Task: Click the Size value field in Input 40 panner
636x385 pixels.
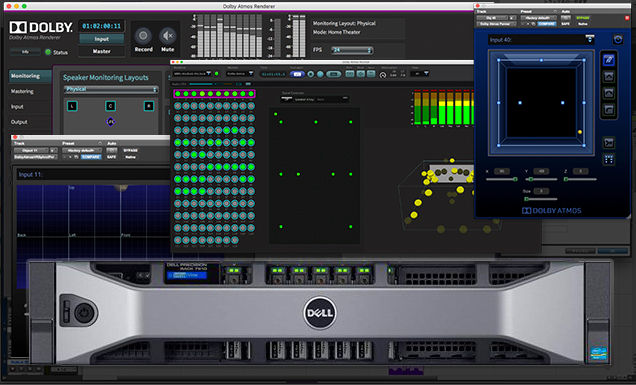Action: [x=541, y=191]
